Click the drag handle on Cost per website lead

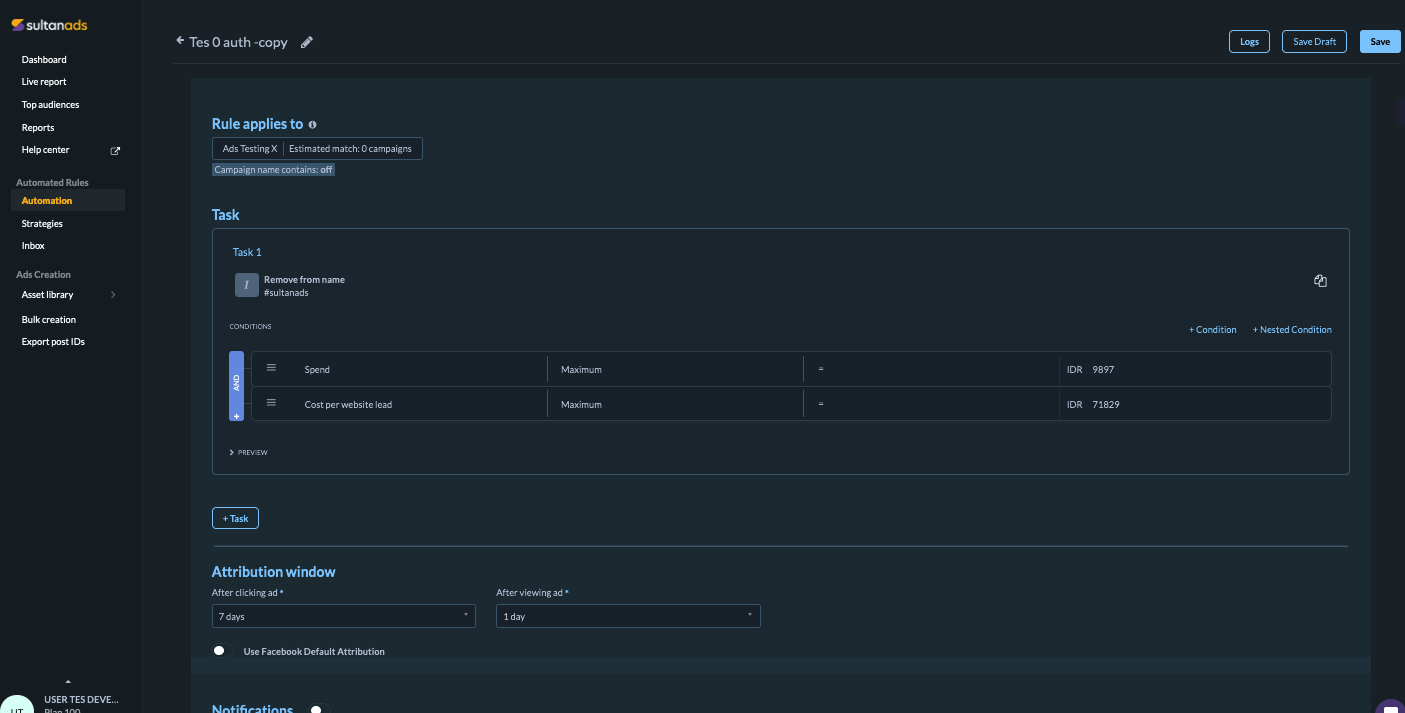pyautogui.click(x=271, y=403)
